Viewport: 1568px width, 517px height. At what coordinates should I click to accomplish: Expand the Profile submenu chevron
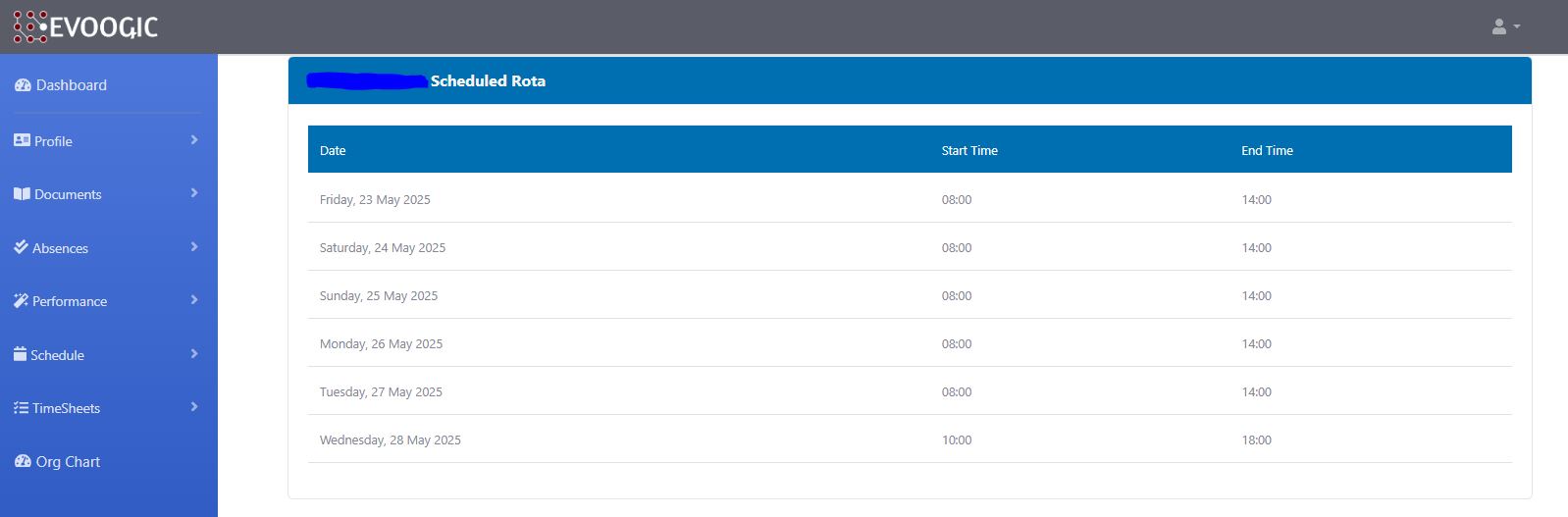tap(194, 140)
